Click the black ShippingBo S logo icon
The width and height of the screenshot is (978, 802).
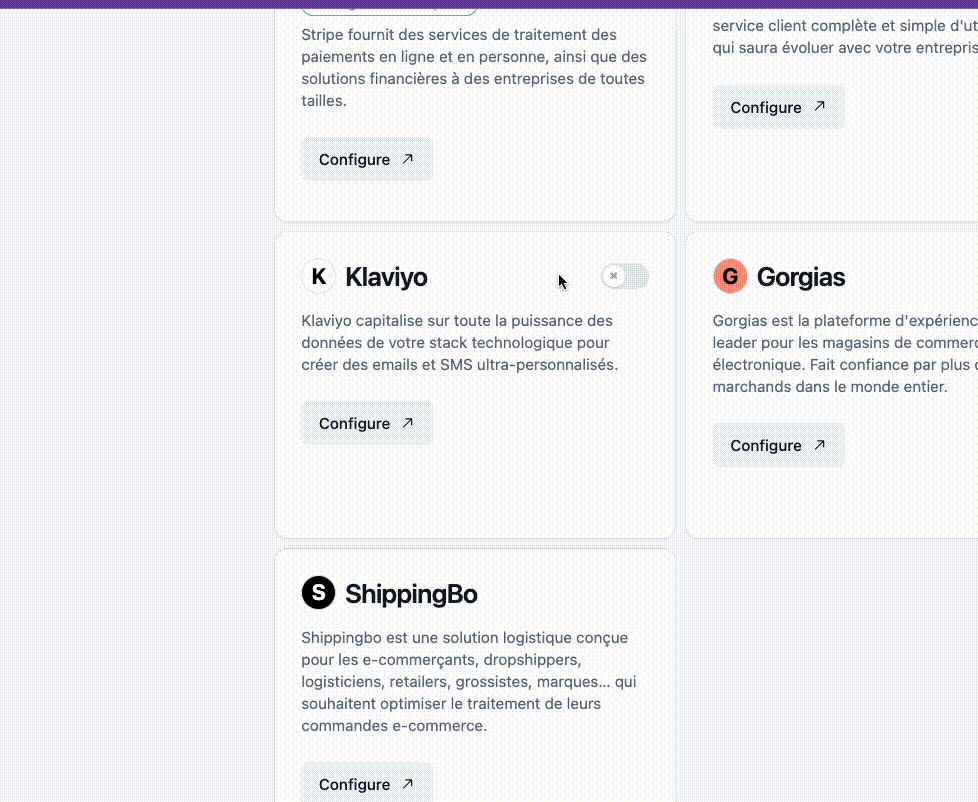tap(319, 592)
